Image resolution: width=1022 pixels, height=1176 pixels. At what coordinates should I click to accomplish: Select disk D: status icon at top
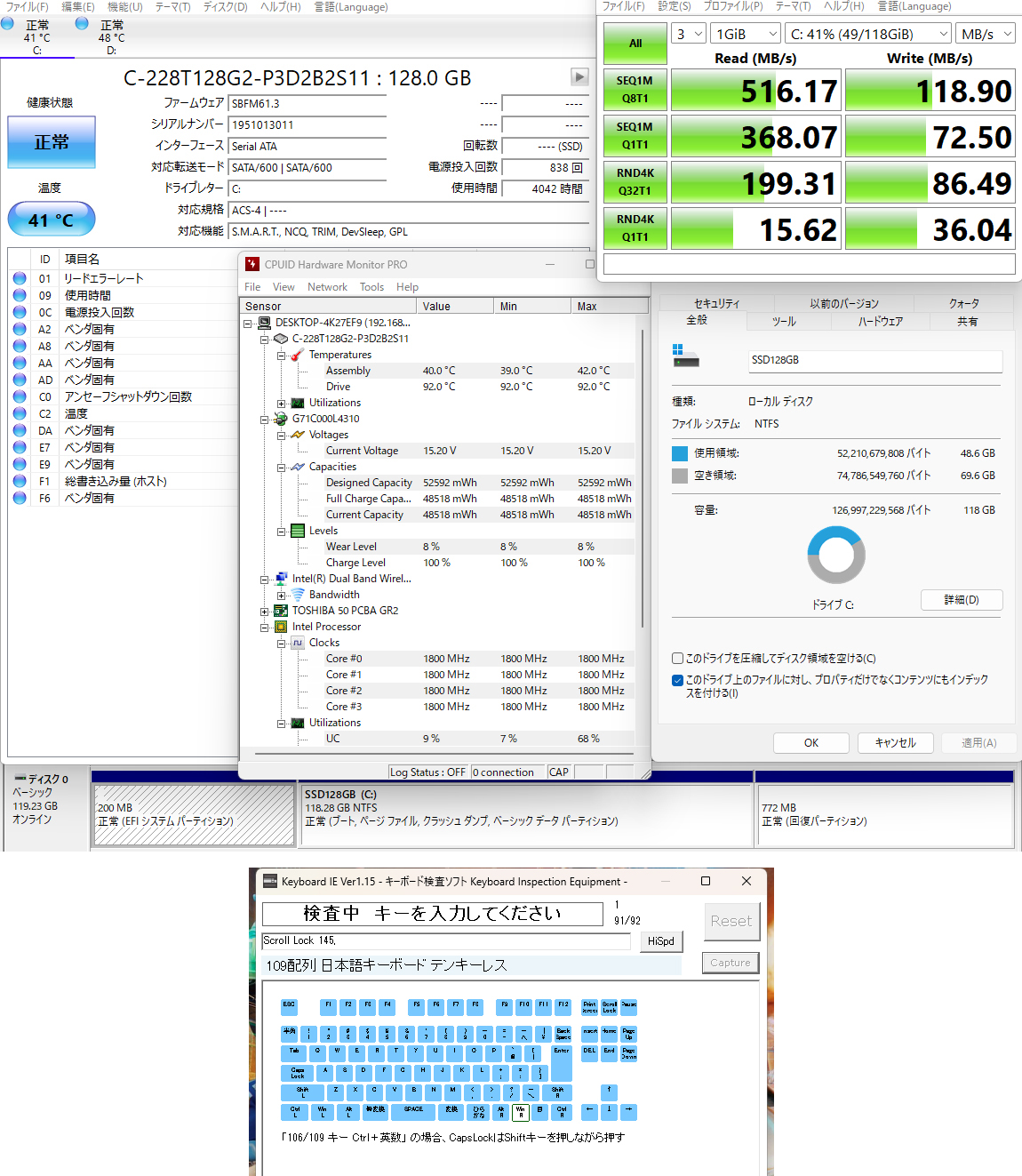click(82, 24)
